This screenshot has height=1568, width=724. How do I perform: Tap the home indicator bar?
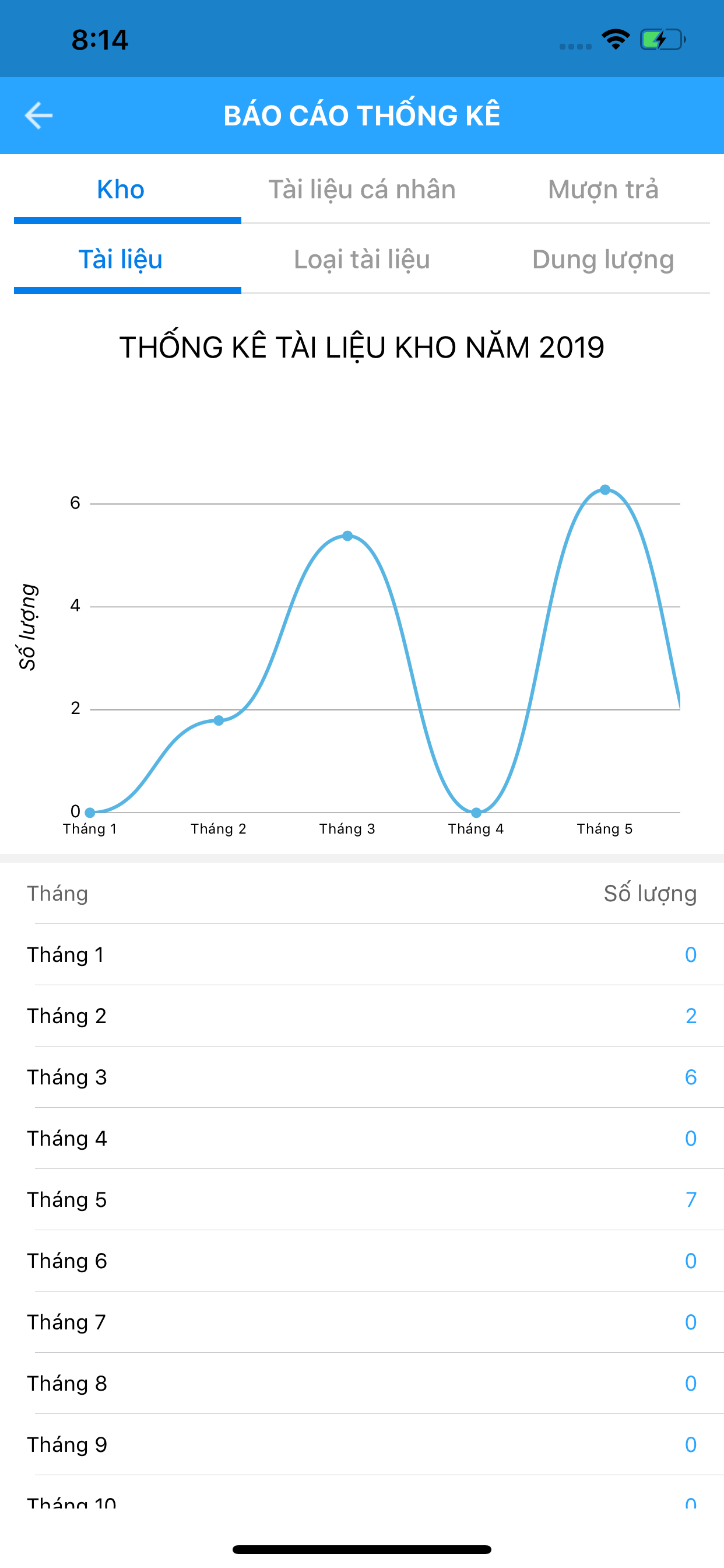362,1549
